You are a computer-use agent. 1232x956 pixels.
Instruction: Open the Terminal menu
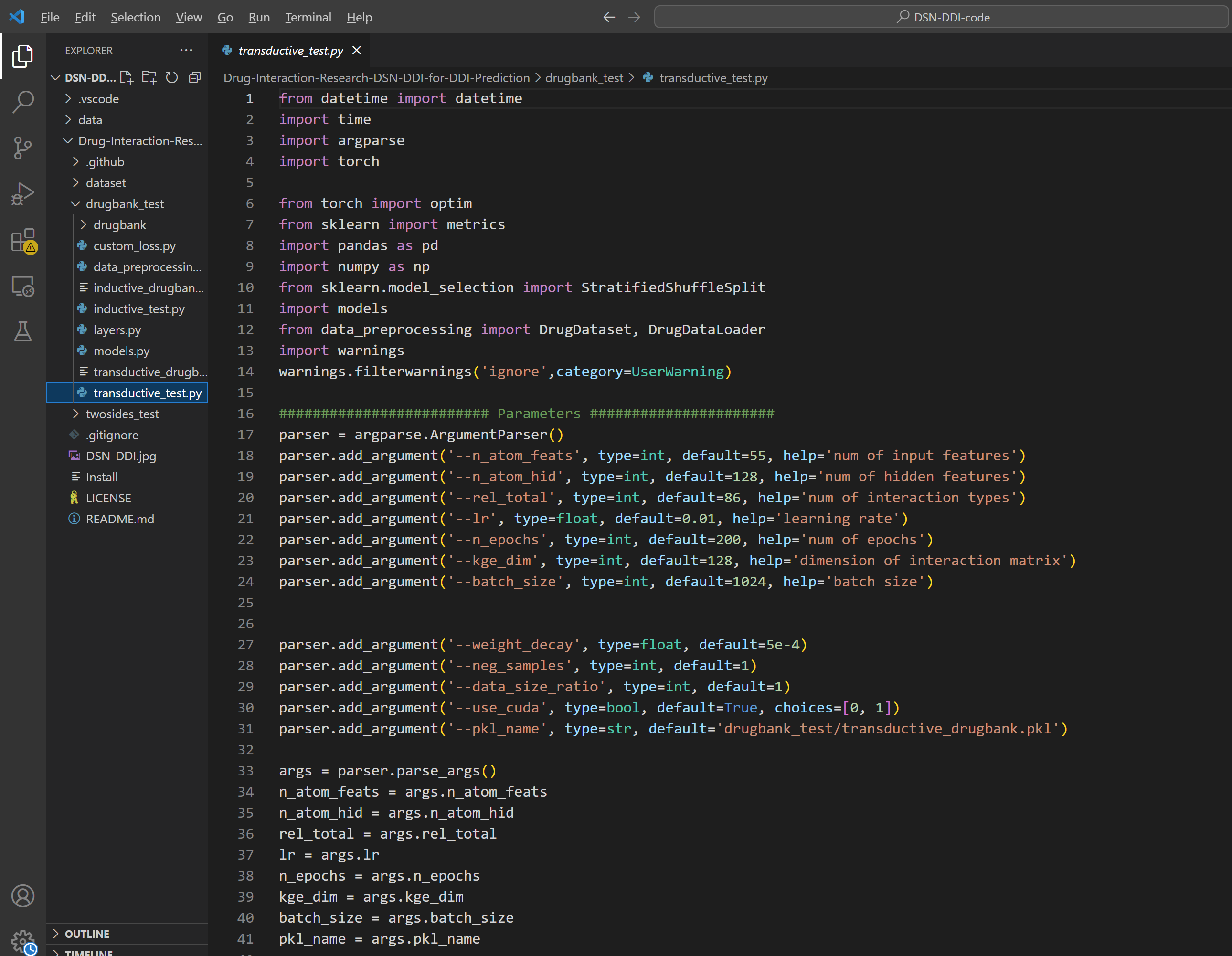(308, 17)
